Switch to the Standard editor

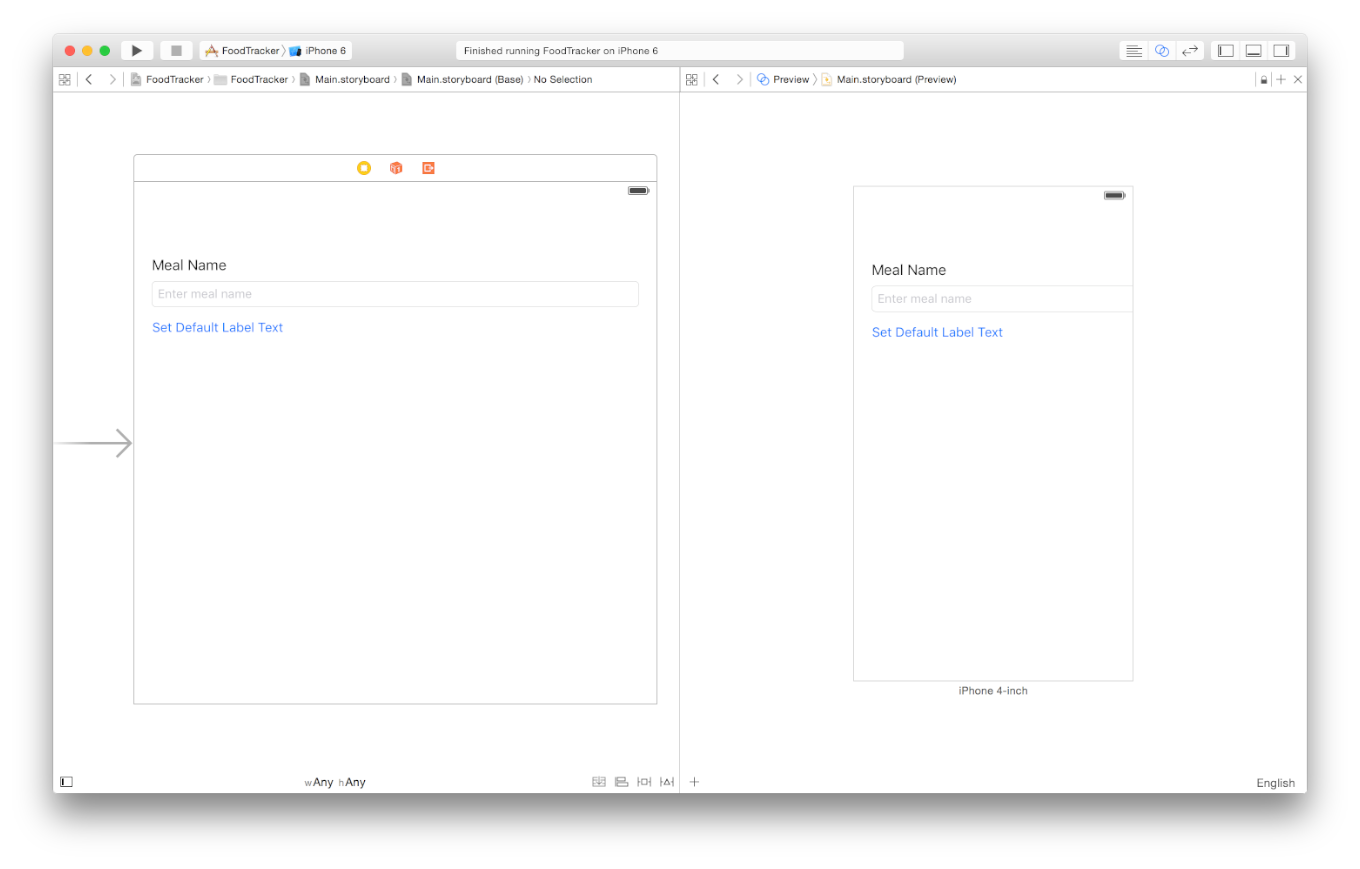[x=1133, y=50]
